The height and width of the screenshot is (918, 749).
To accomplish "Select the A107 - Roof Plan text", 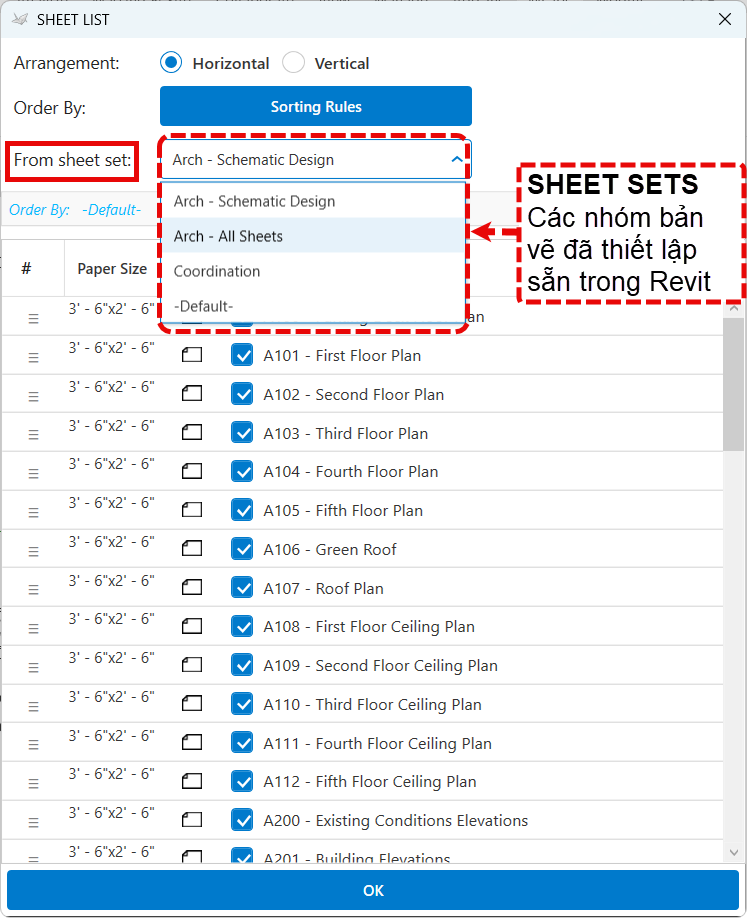I will tap(323, 588).
